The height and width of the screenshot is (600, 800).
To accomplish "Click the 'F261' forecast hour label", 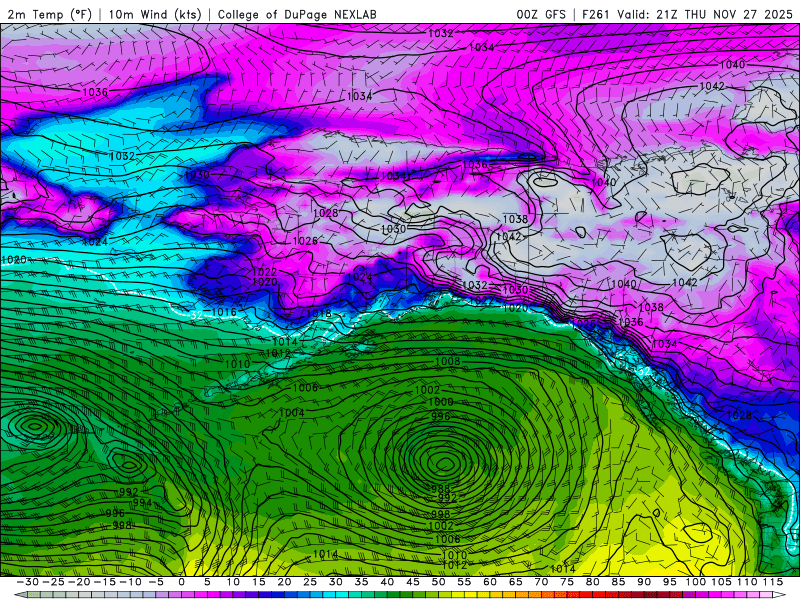I will click(596, 14).
